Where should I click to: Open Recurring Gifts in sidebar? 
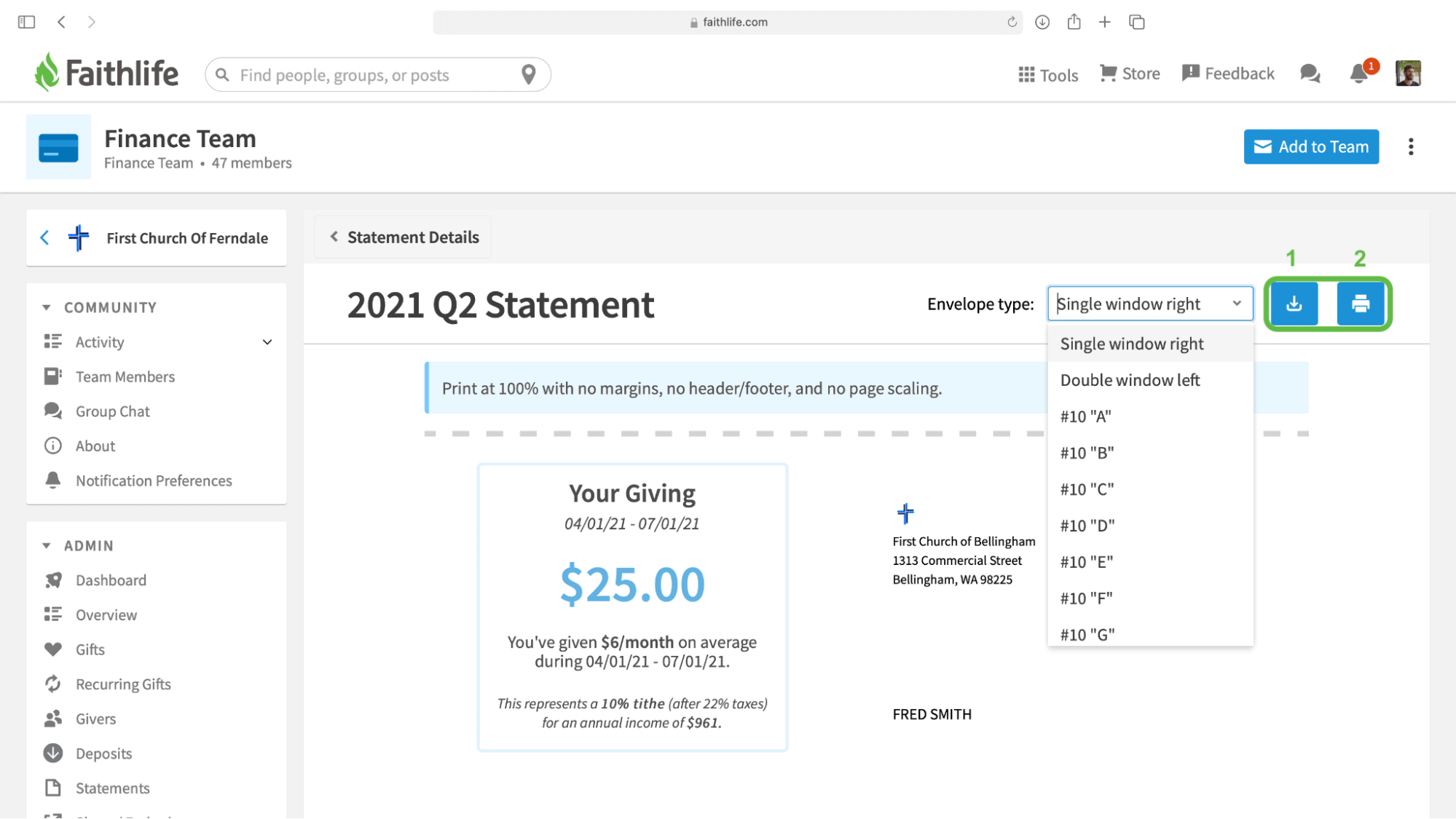pos(123,684)
